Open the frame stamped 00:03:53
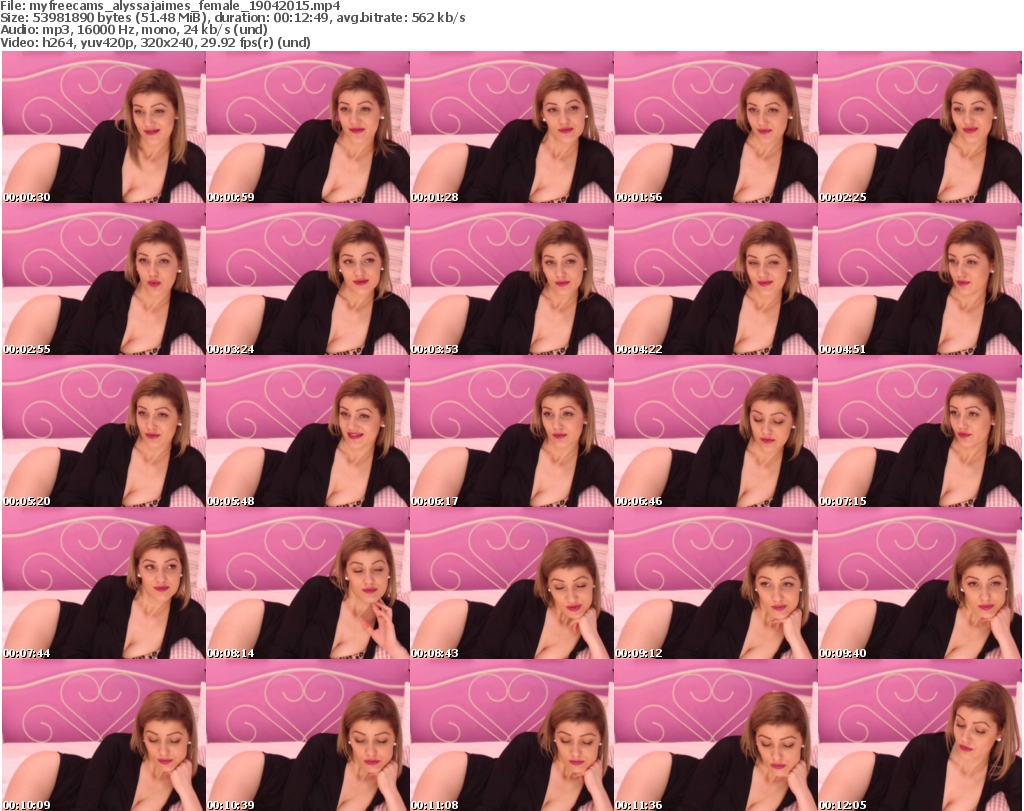This screenshot has height=811, width=1024. (511, 279)
